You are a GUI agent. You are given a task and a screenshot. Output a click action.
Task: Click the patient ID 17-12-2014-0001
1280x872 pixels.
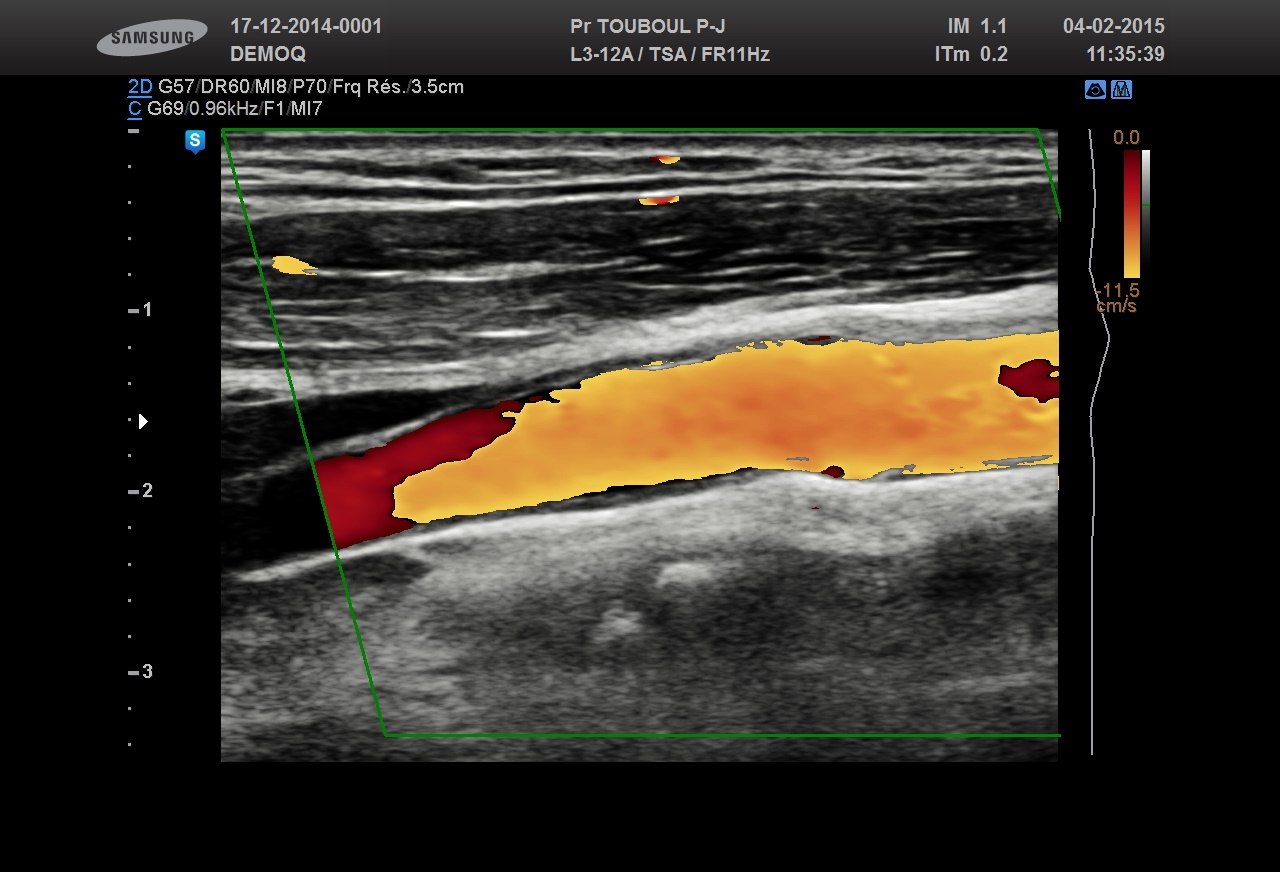click(x=306, y=26)
